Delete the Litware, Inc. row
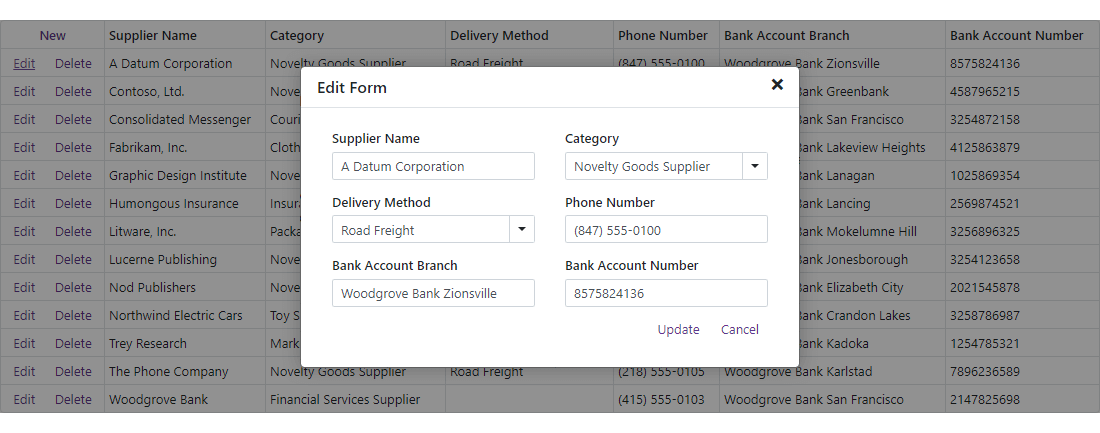The image size is (1100, 433). [x=73, y=232]
